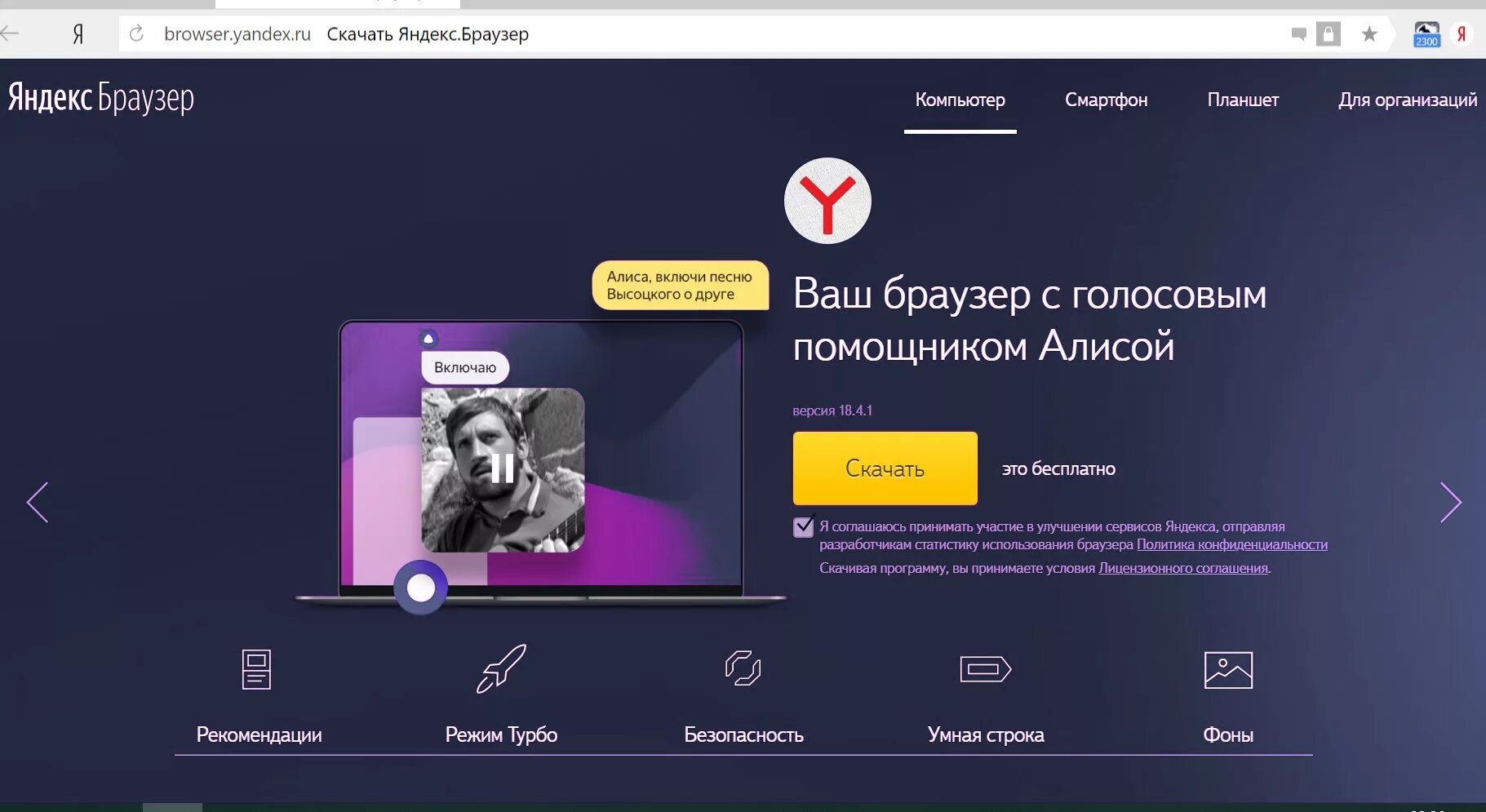Open the Умная строка feature section
1486x812 pixels.
986,734
